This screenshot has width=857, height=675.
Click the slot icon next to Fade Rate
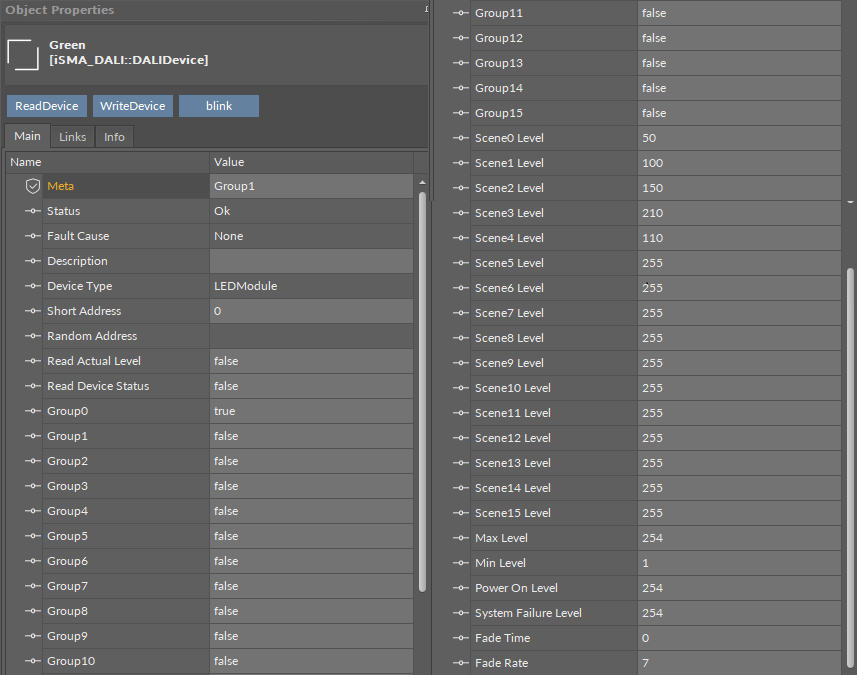tap(460, 663)
